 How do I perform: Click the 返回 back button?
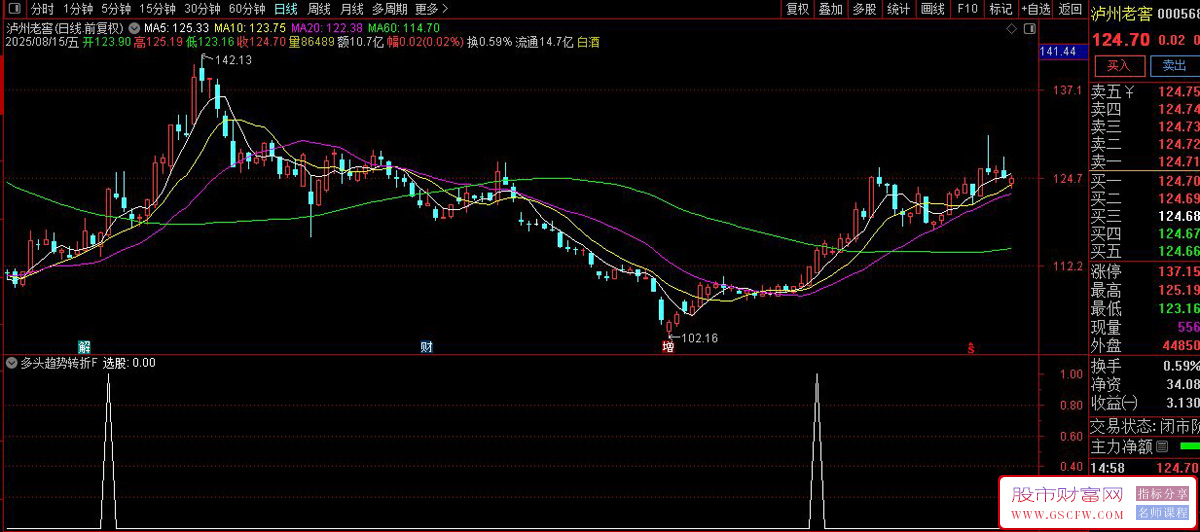pyautogui.click(x=1070, y=9)
